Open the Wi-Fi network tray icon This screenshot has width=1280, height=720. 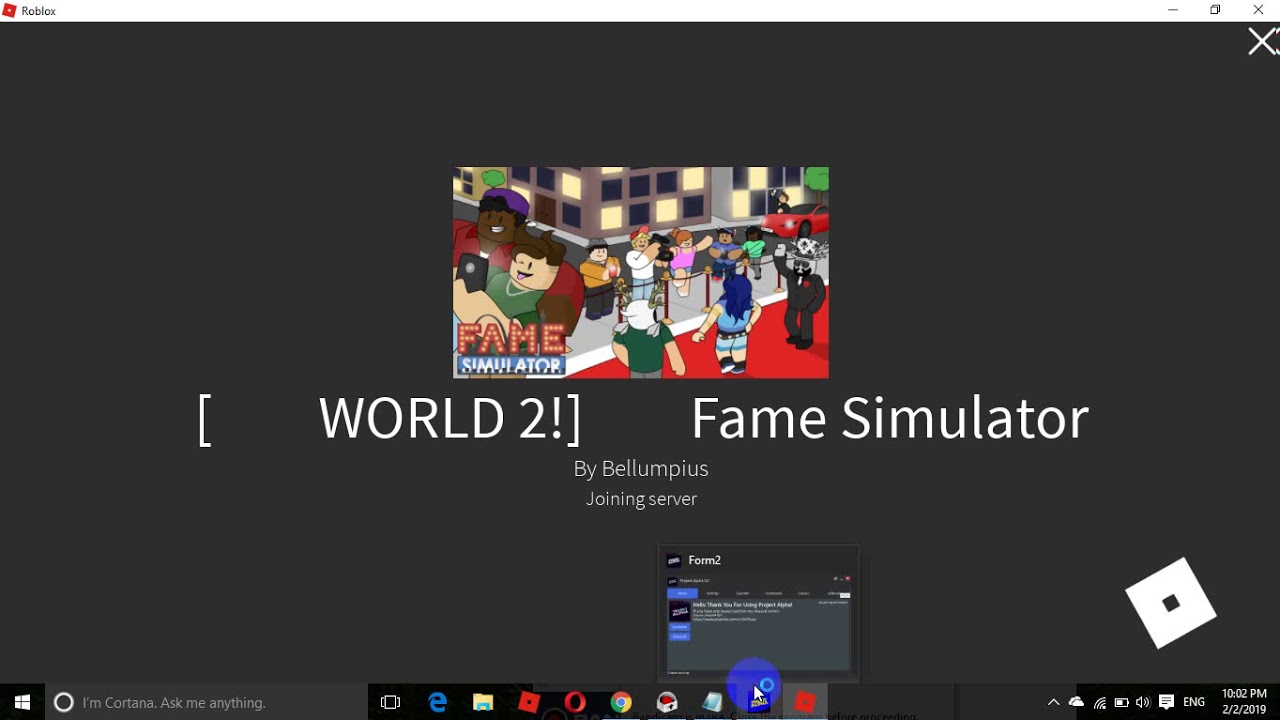tap(1099, 702)
